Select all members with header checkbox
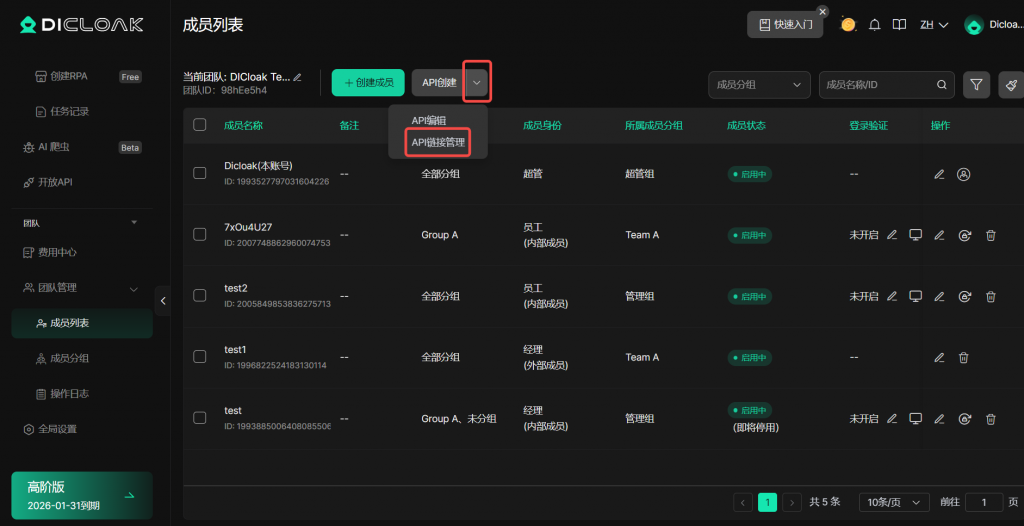The image size is (1024, 526). (200, 125)
